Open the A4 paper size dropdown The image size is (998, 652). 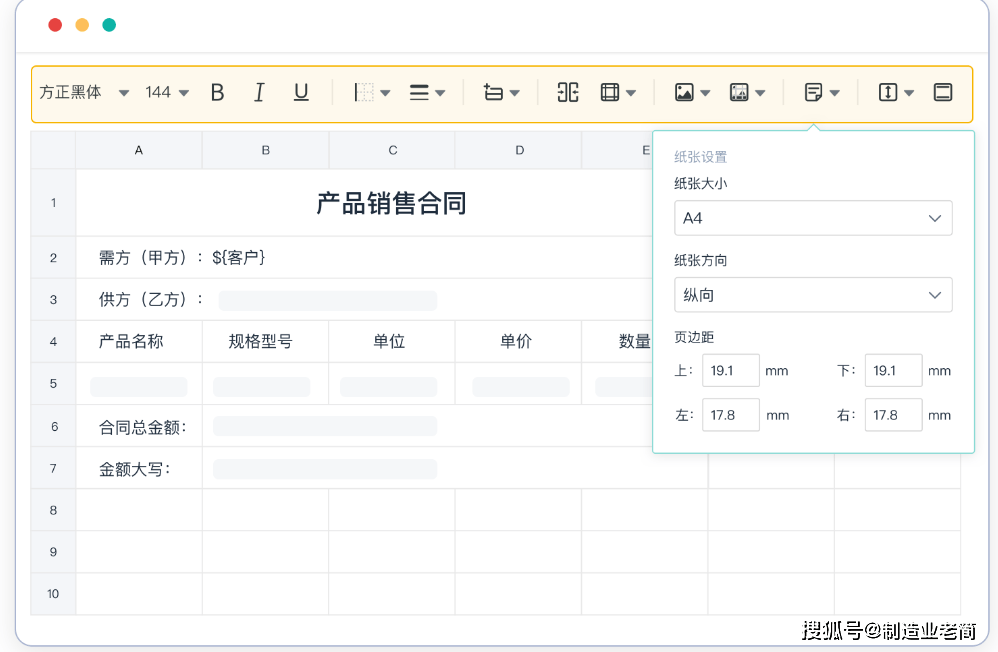click(813, 218)
